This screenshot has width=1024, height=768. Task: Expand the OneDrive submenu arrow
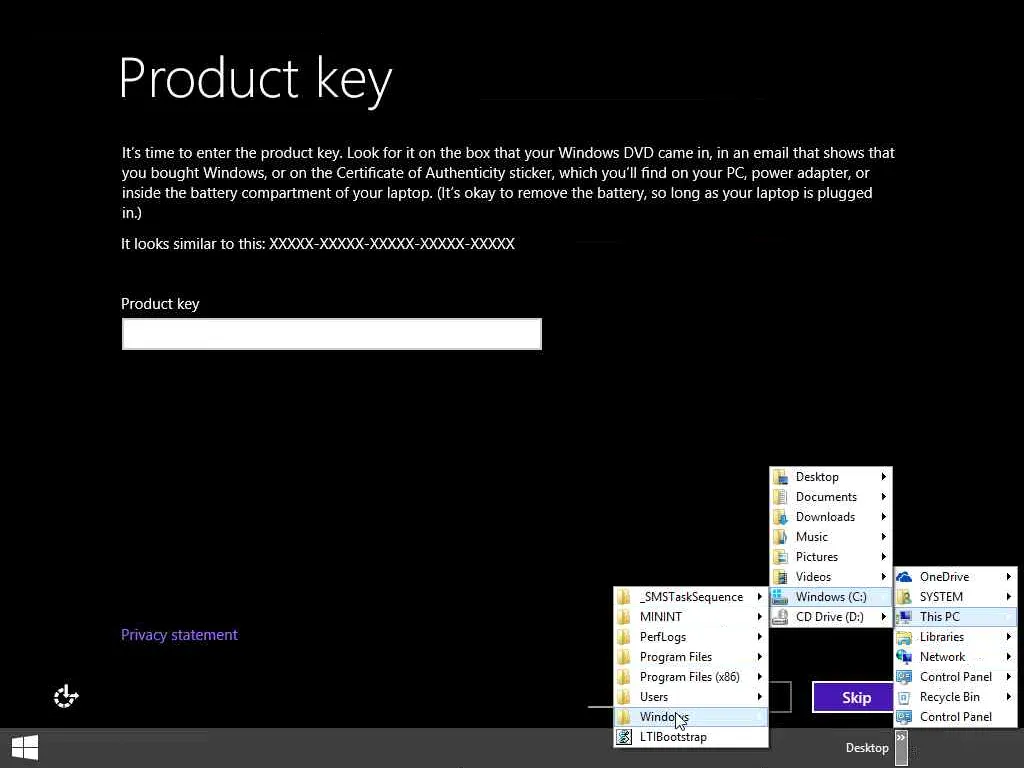click(1008, 577)
